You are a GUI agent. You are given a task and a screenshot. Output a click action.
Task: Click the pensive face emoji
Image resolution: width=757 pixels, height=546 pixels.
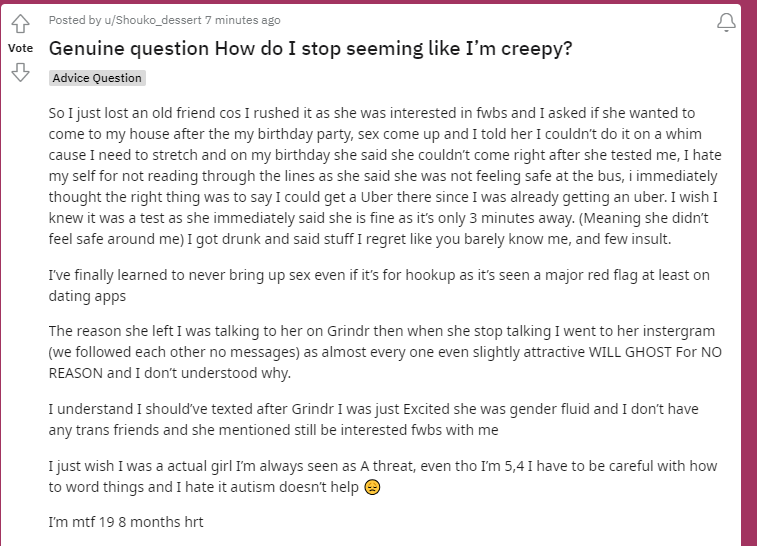tap(372, 487)
